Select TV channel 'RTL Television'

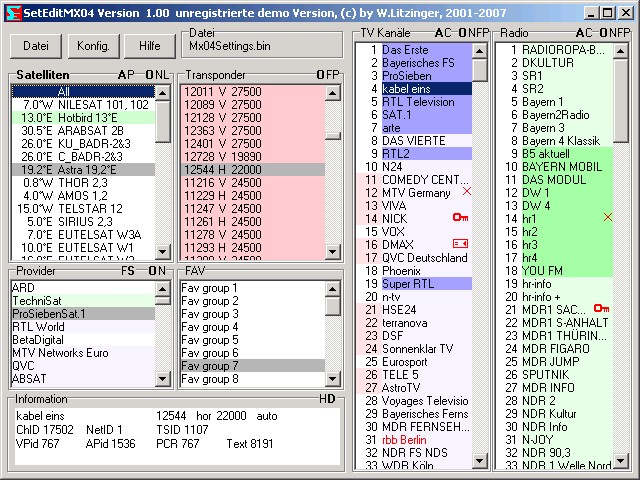414,102
